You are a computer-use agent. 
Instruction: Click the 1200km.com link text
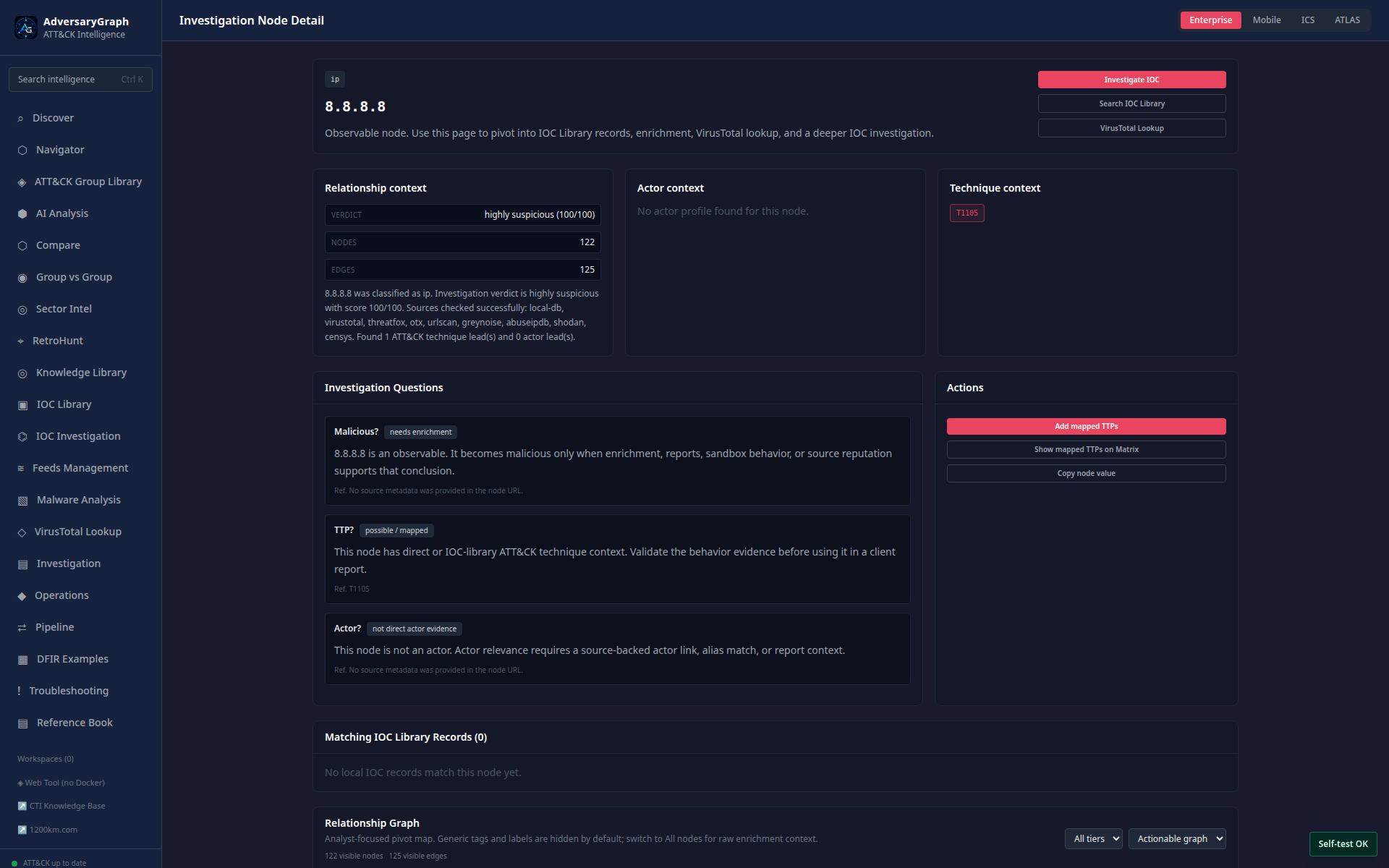click(54, 830)
